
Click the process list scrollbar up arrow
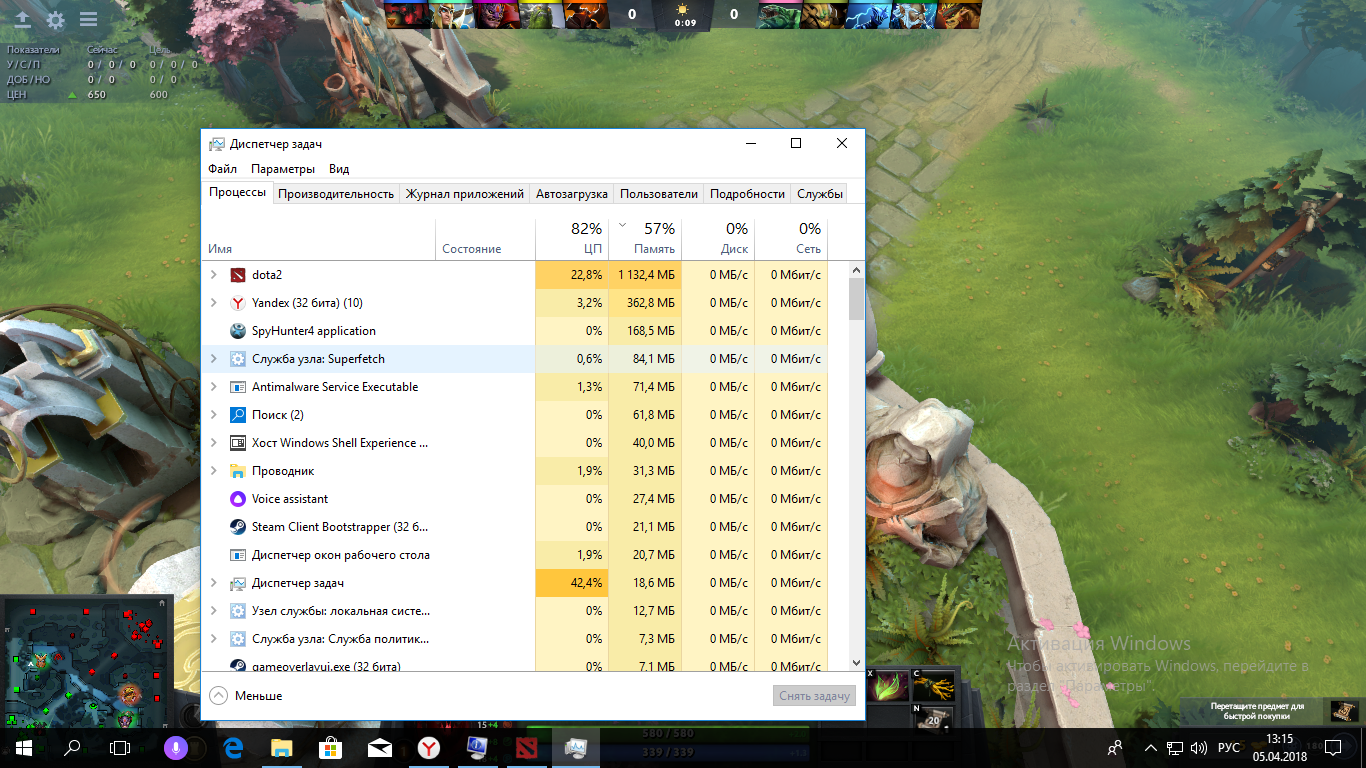point(856,270)
